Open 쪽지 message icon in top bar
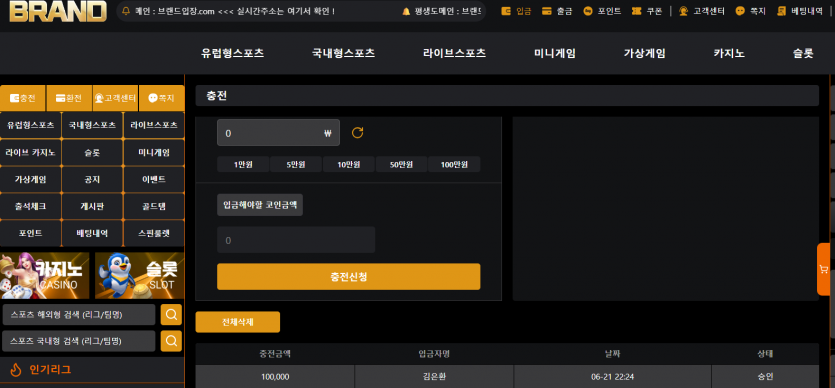Viewport: 835px width, 388px height. [x=740, y=11]
